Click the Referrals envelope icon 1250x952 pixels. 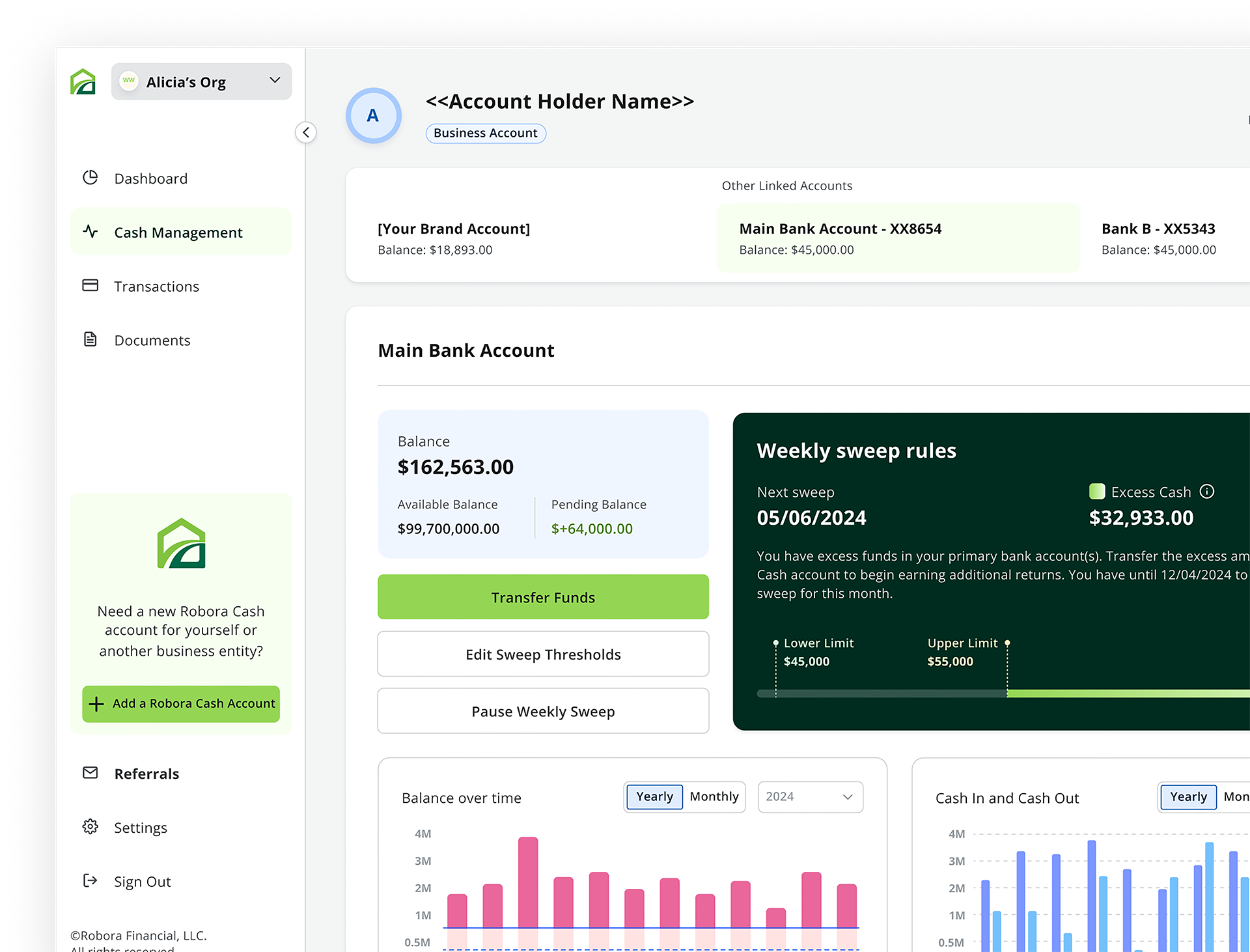point(90,773)
